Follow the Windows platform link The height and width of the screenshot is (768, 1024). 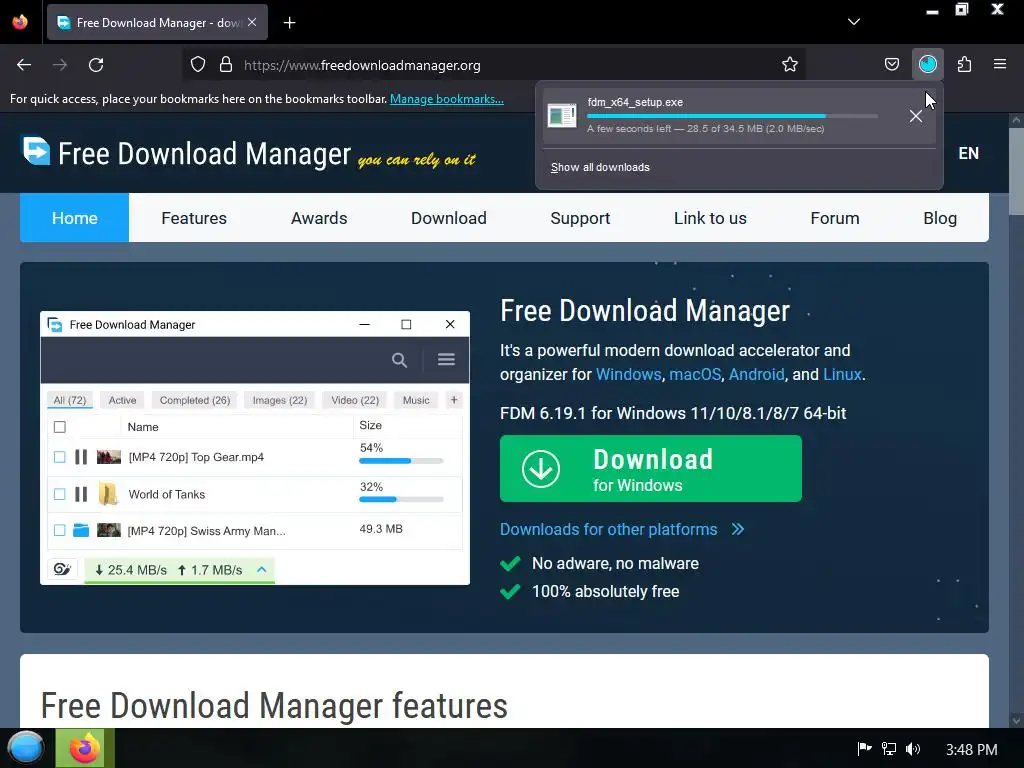pos(628,374)
